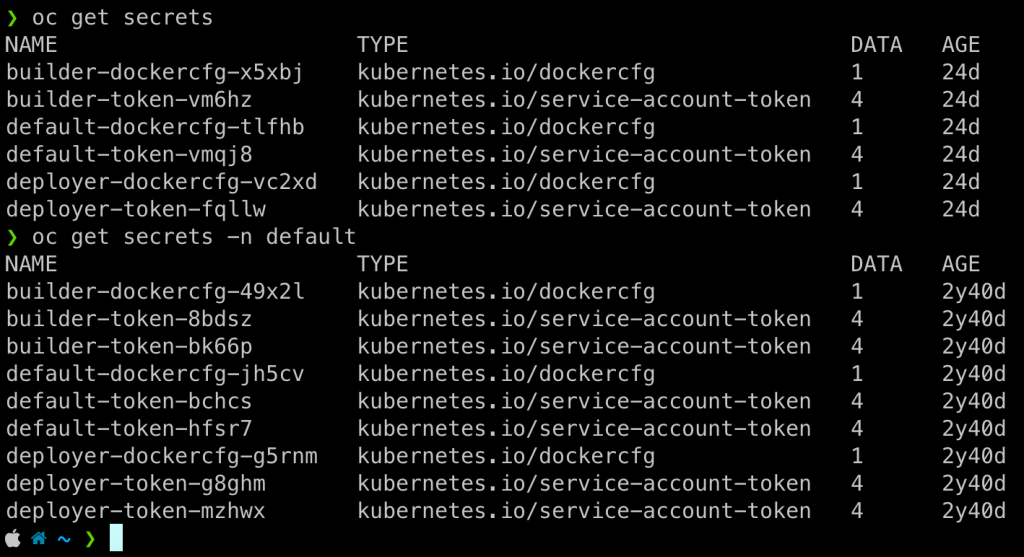Click secret name builder-dockercfg-x5xbj

tap(154, 72)
